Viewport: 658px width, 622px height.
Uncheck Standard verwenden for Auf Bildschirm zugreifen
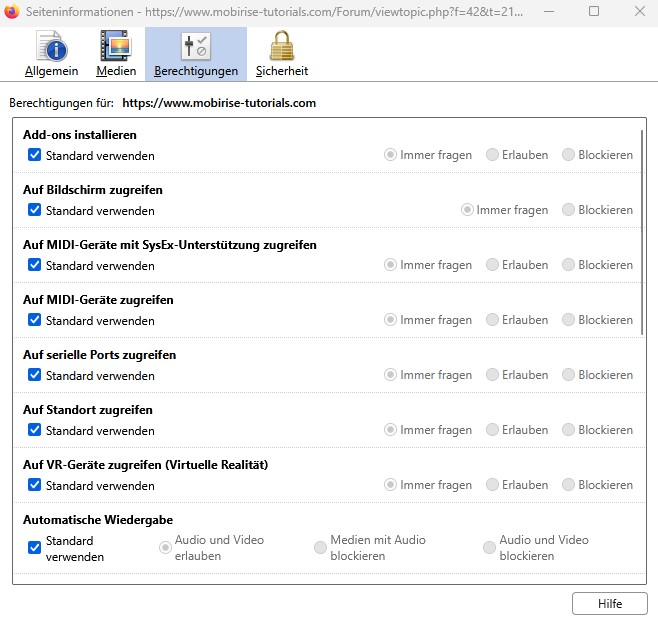(34, 210)
